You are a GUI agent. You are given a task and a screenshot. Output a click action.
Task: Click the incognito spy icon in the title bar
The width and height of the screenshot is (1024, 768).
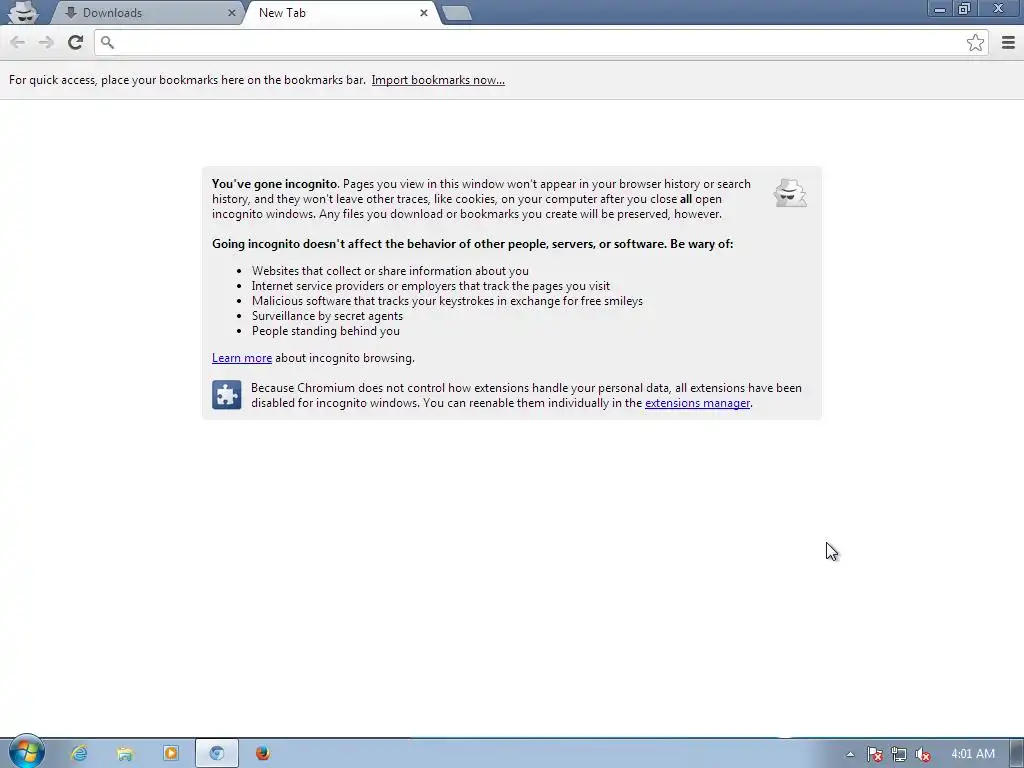[x=23, y=12]
